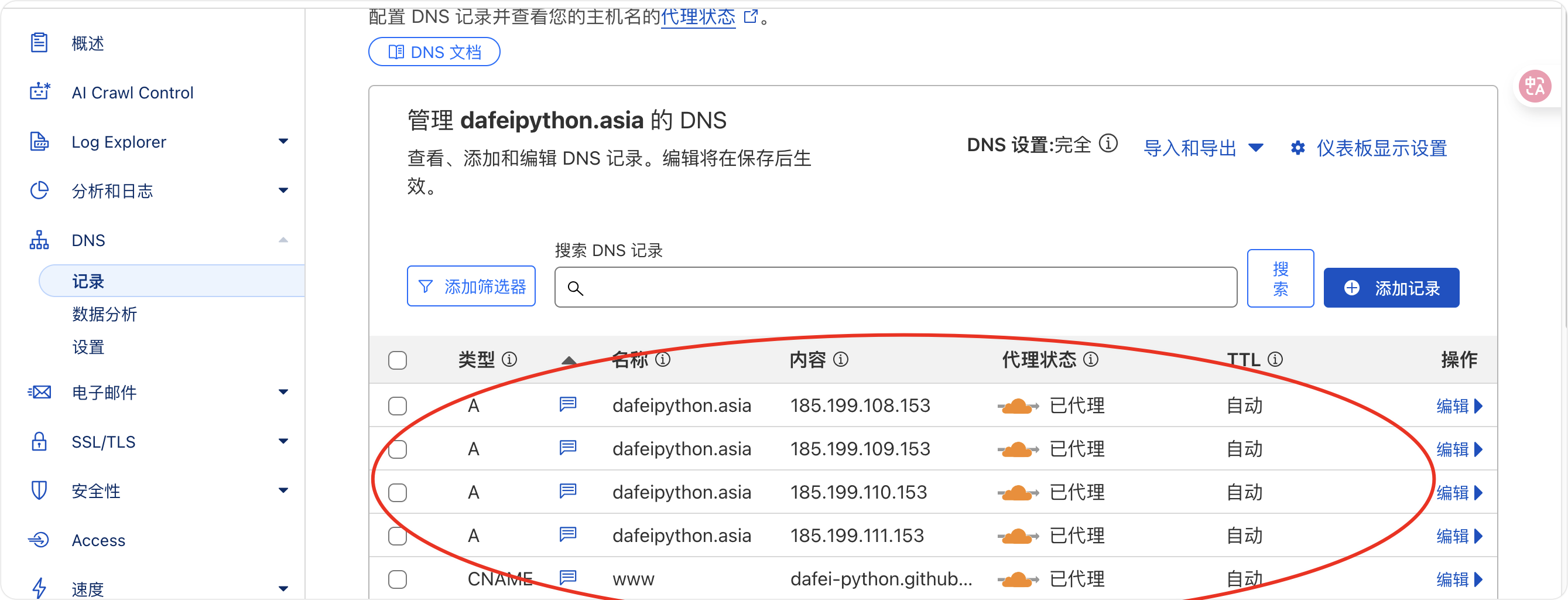Click the 添加筛选器 button
Screen dimensions: 1568x600
tap(471, 286)
